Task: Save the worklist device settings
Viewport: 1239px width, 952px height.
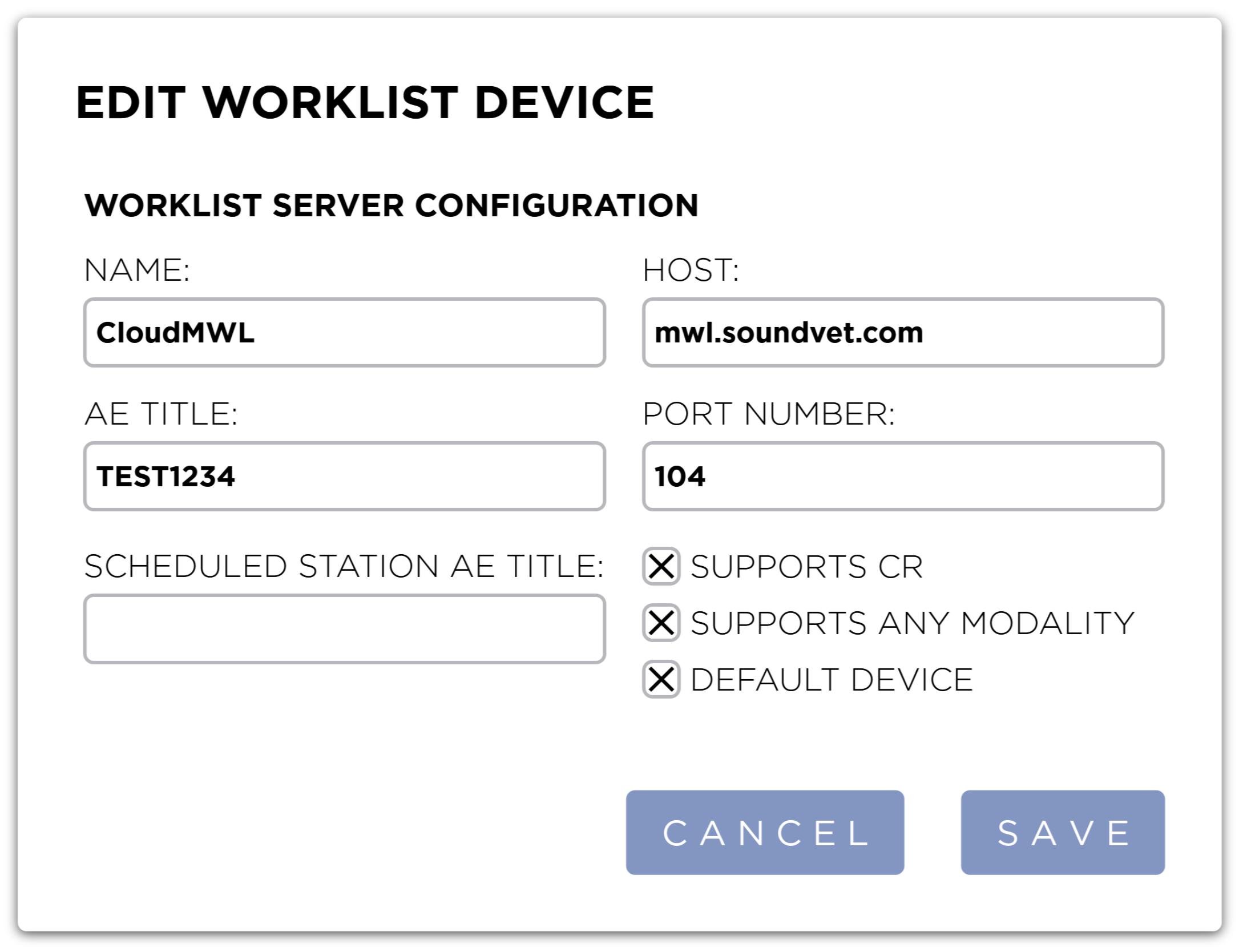Action: pyautogui.click(x=1062, y=832)
